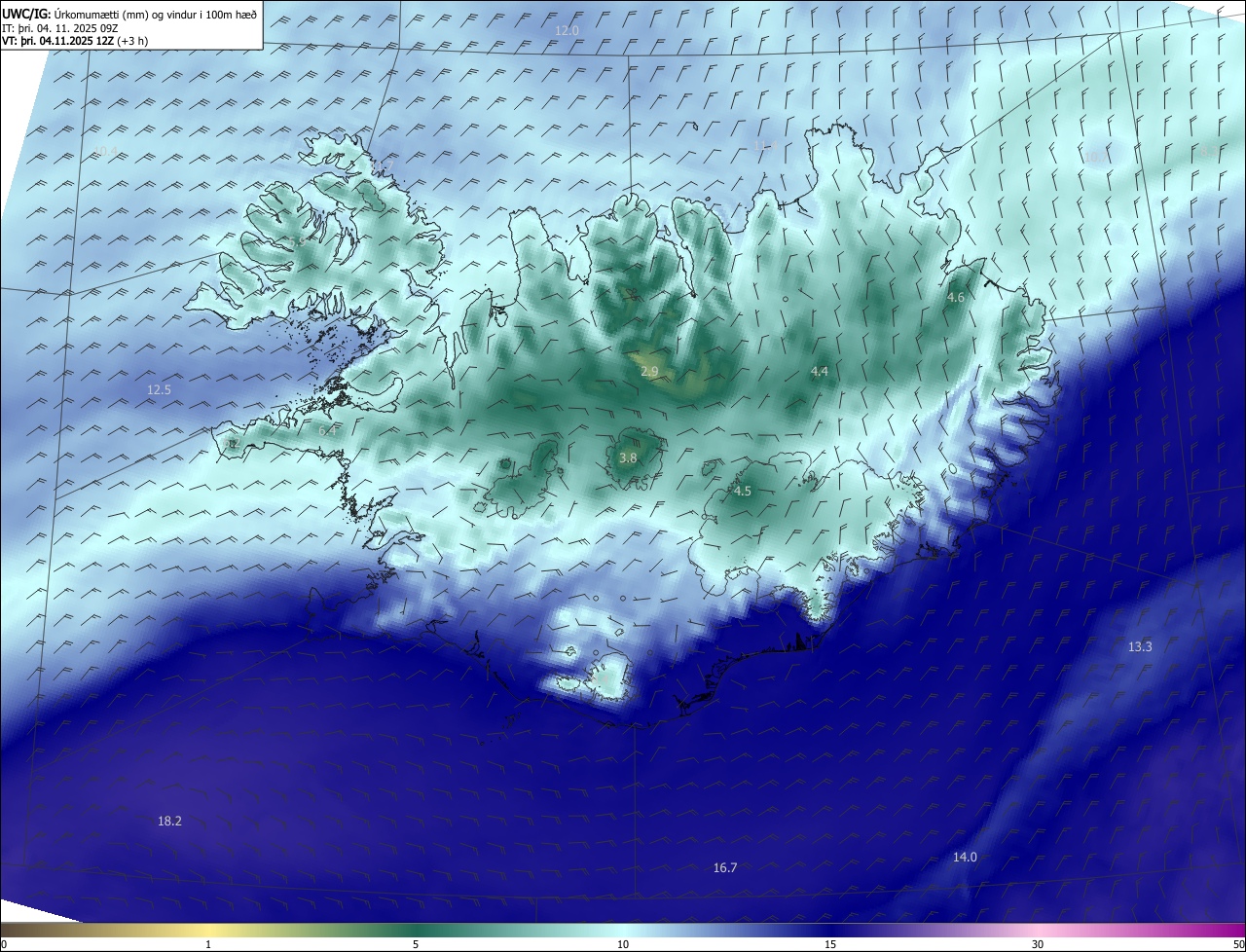
Task: Click the 1 tick on the color scale
Action: (208, 944)
